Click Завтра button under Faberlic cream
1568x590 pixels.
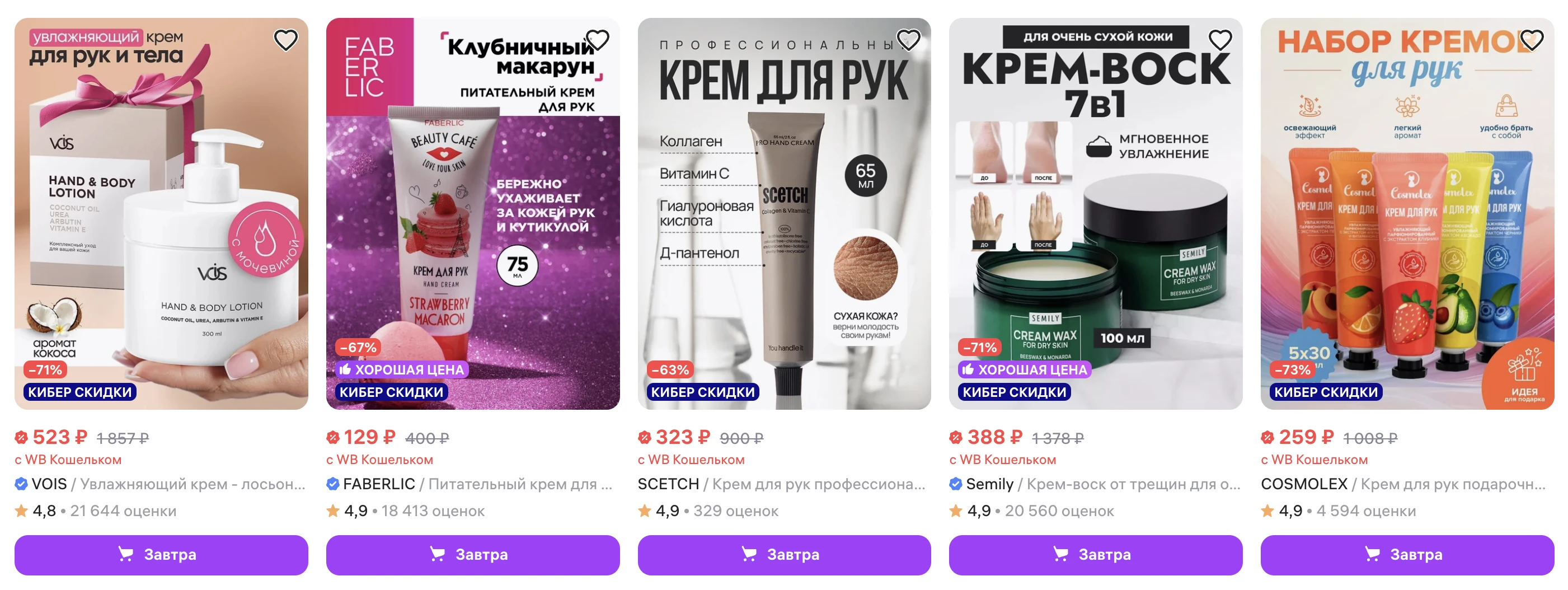tap(473, 555)
